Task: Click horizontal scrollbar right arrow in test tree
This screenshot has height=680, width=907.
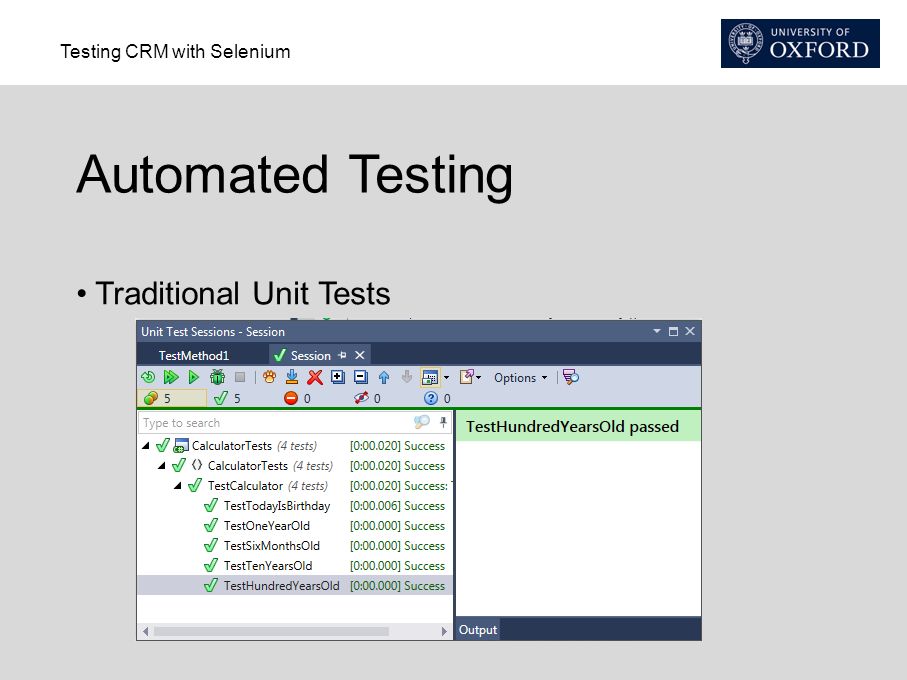Action: pyautogui.click(x=444, y=631)
